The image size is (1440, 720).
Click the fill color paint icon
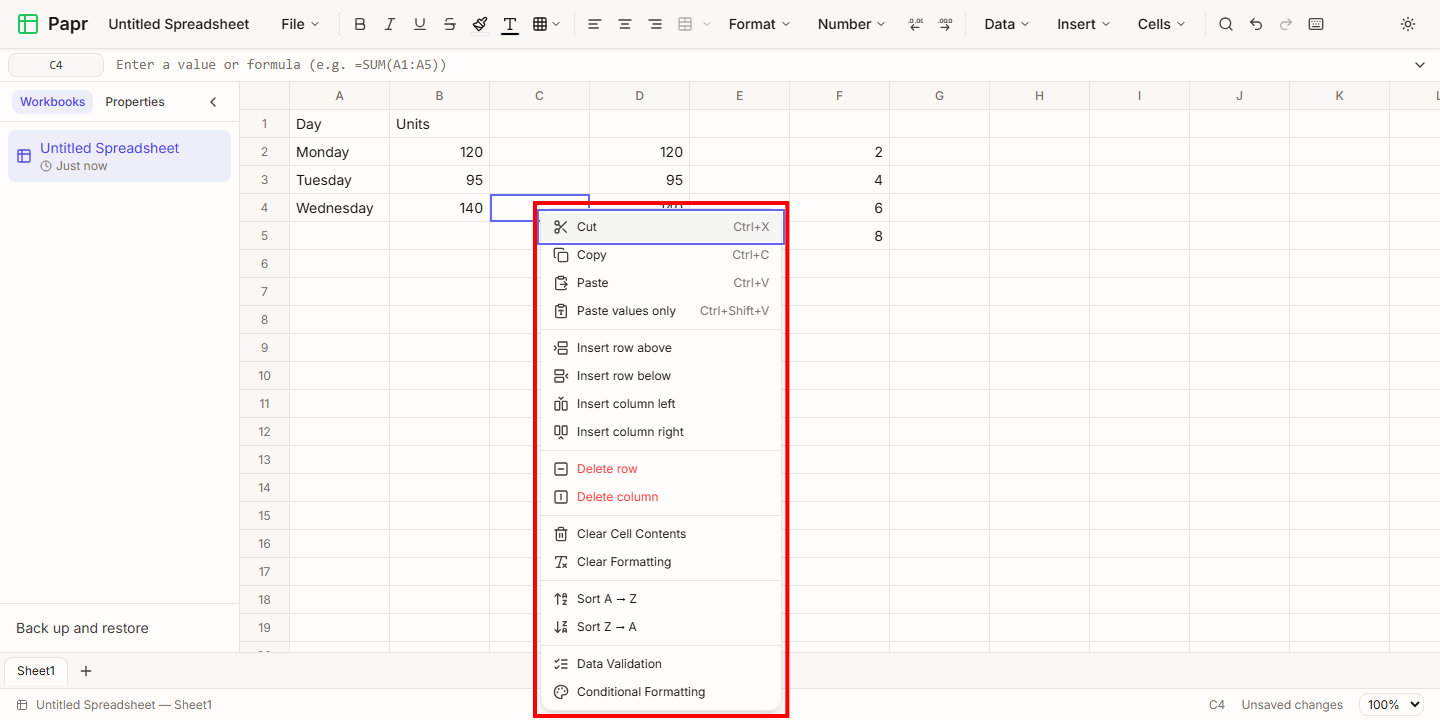click(x=480, y=24)
